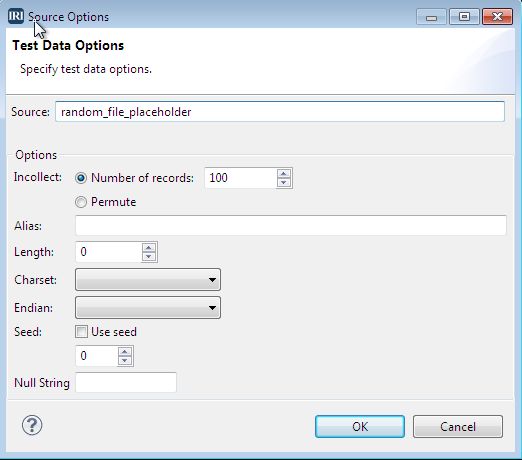Screen dimensions: 522x460
Task: Increment the Length spinner up arrow
Action: click(x=148, y=248)
